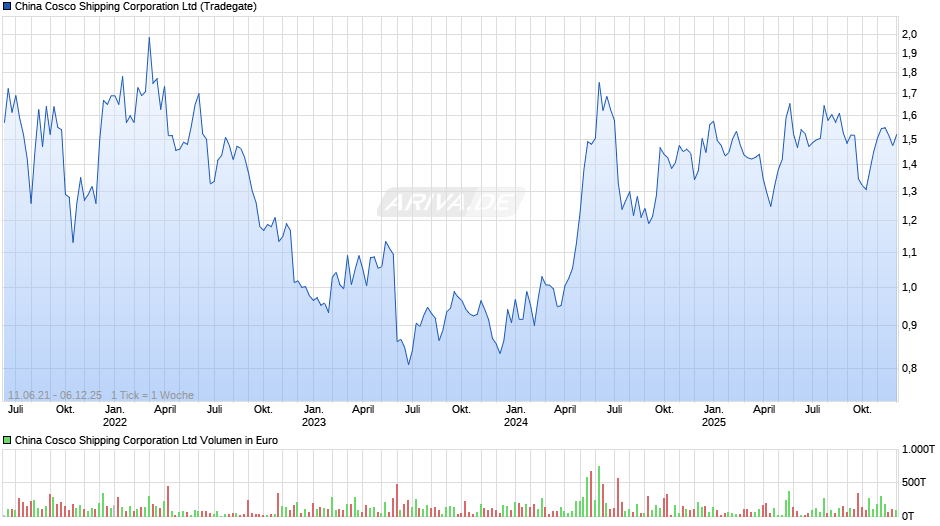This screenshot has width=940, height=526.
Task: Click the 'China Cosco Shipping Corporation Ltd Volumen in Euro' title
Action: point(146,440)
